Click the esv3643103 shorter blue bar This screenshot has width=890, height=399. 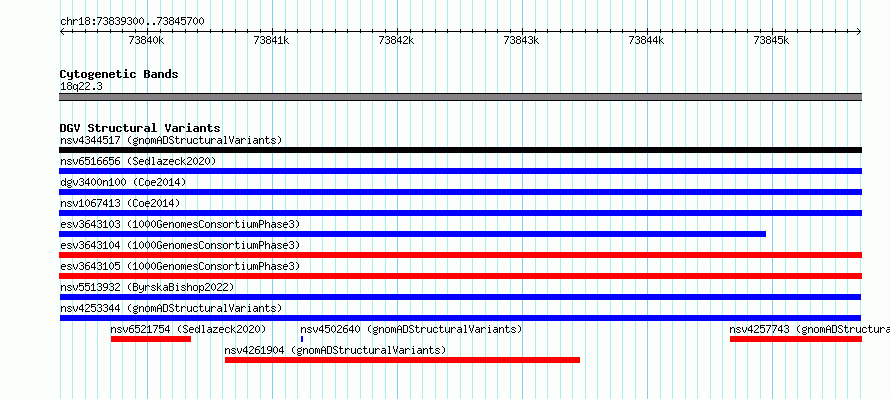click(413, 234)
